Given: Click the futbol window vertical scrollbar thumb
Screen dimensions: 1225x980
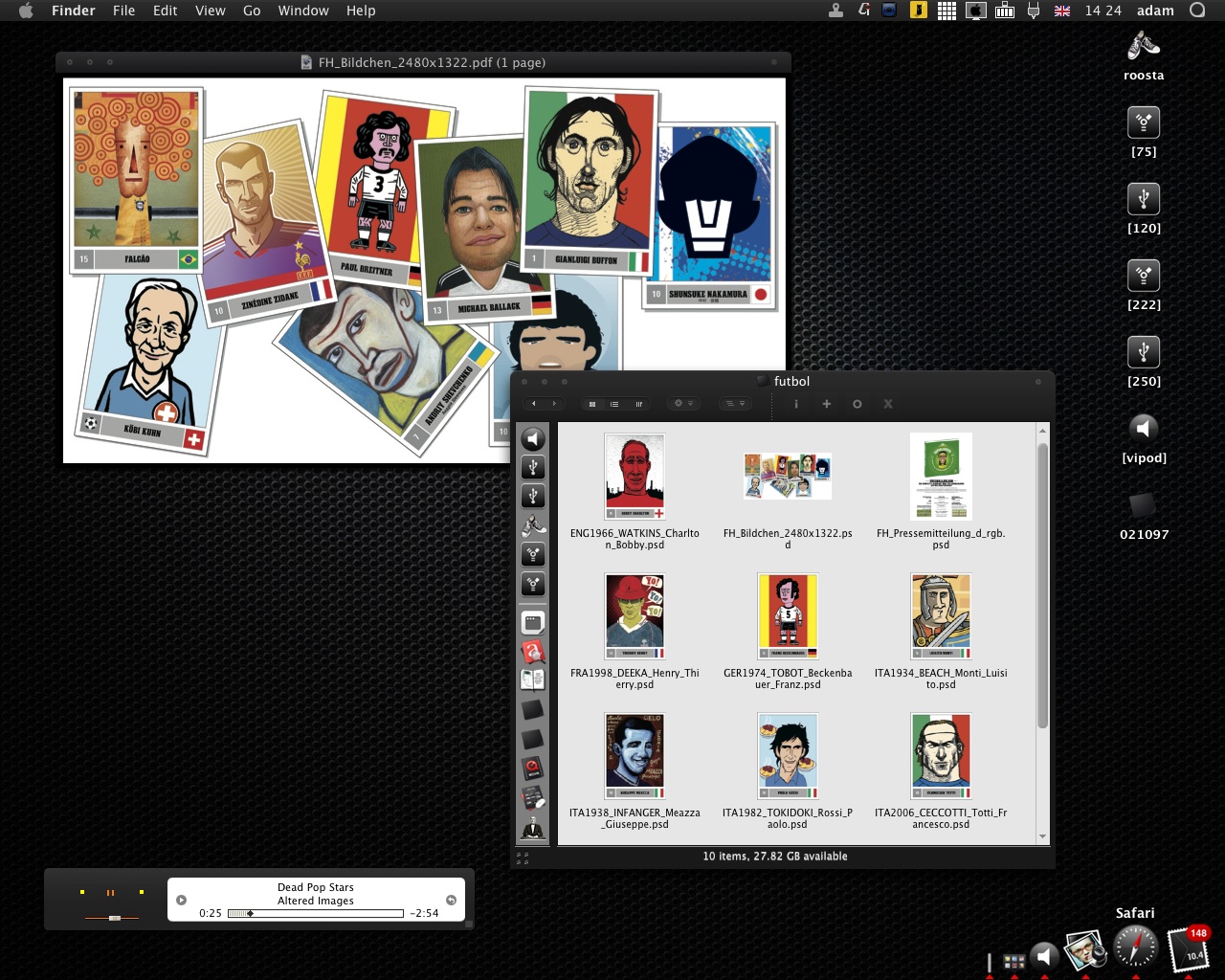Looking at the screenshot, I should tap(1042, 584).
